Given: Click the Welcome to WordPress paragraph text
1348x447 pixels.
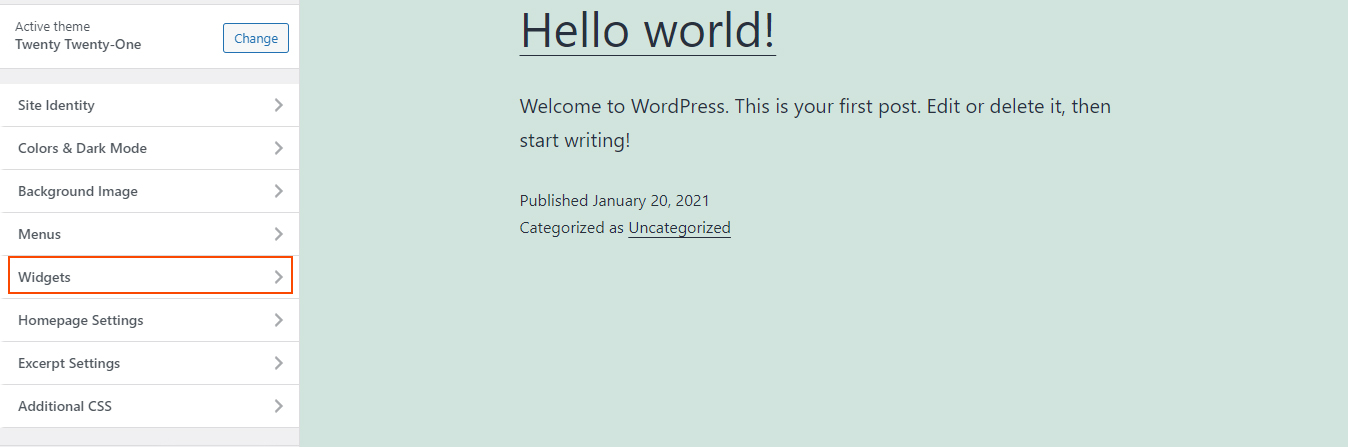Looking at the screenshot, I should point(815,123).
